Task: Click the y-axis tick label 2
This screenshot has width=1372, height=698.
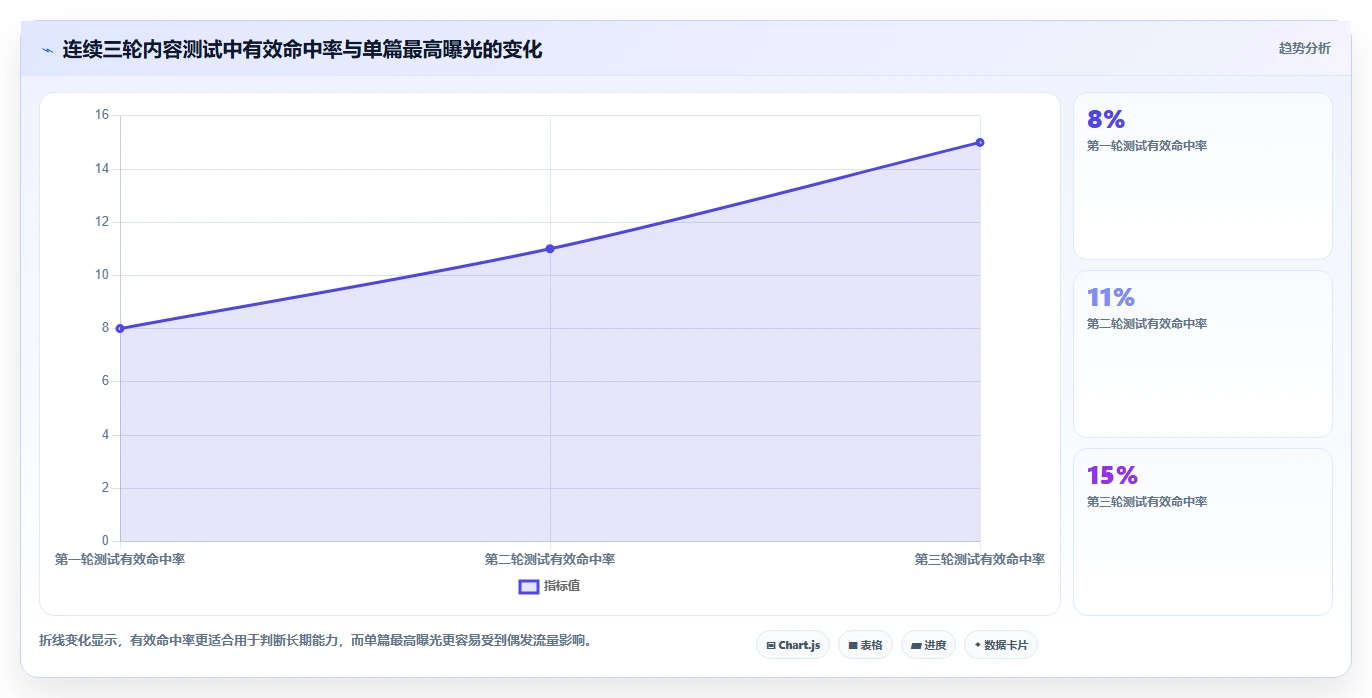Action: click(x=105, y=488)
